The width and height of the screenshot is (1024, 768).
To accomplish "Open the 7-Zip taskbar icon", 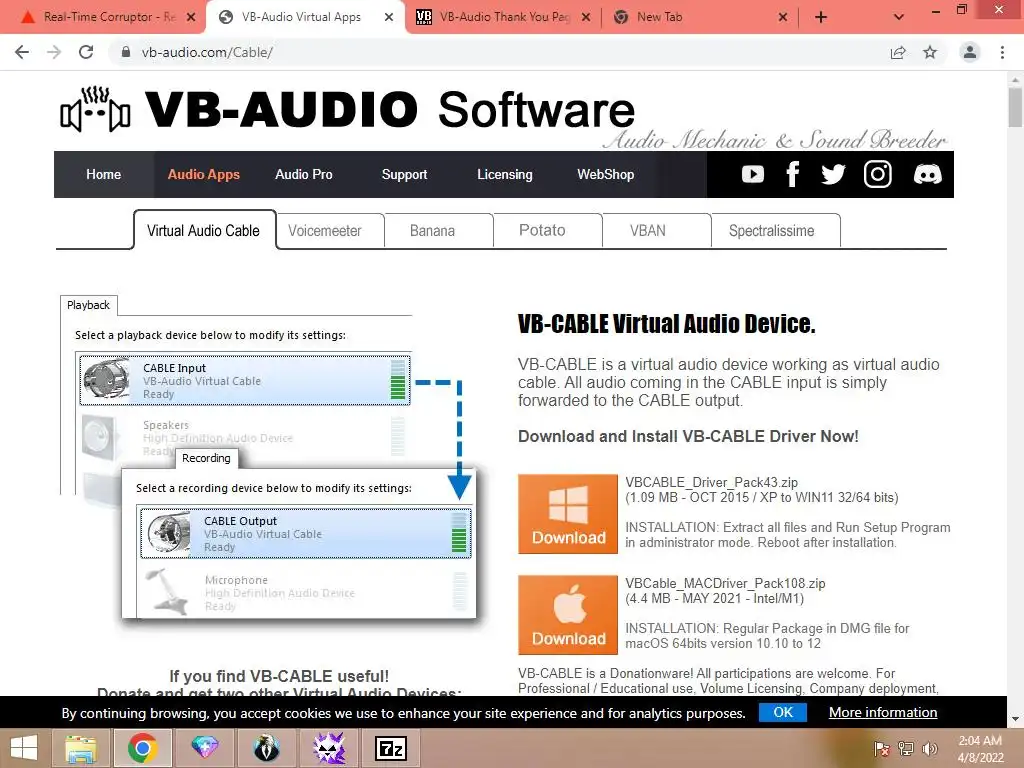I will [391, 748].
